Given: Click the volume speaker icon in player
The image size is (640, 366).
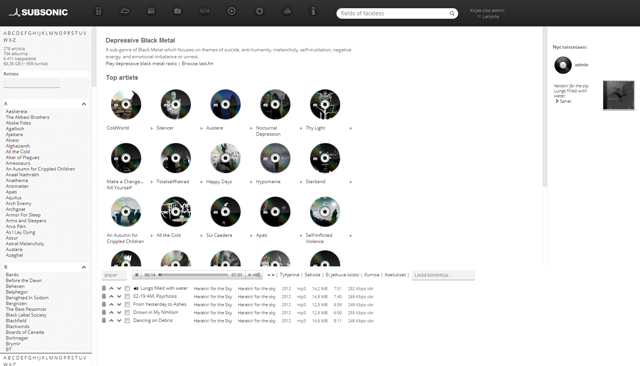Looking at the screenshot, I should [249, 275].
